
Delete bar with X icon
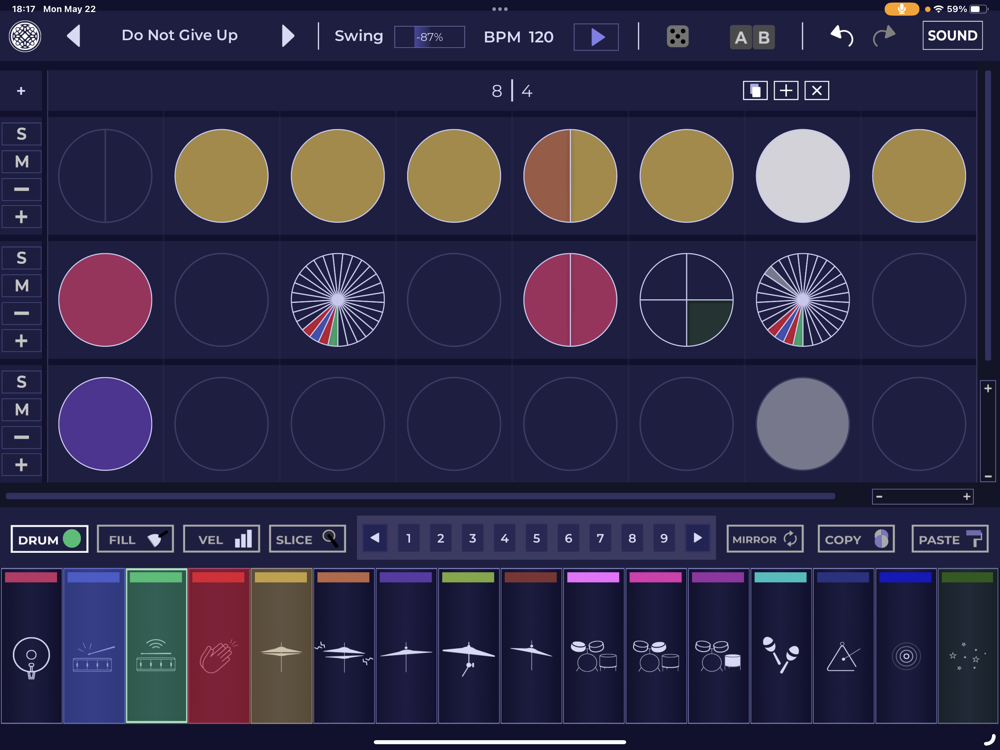point(817,91)
